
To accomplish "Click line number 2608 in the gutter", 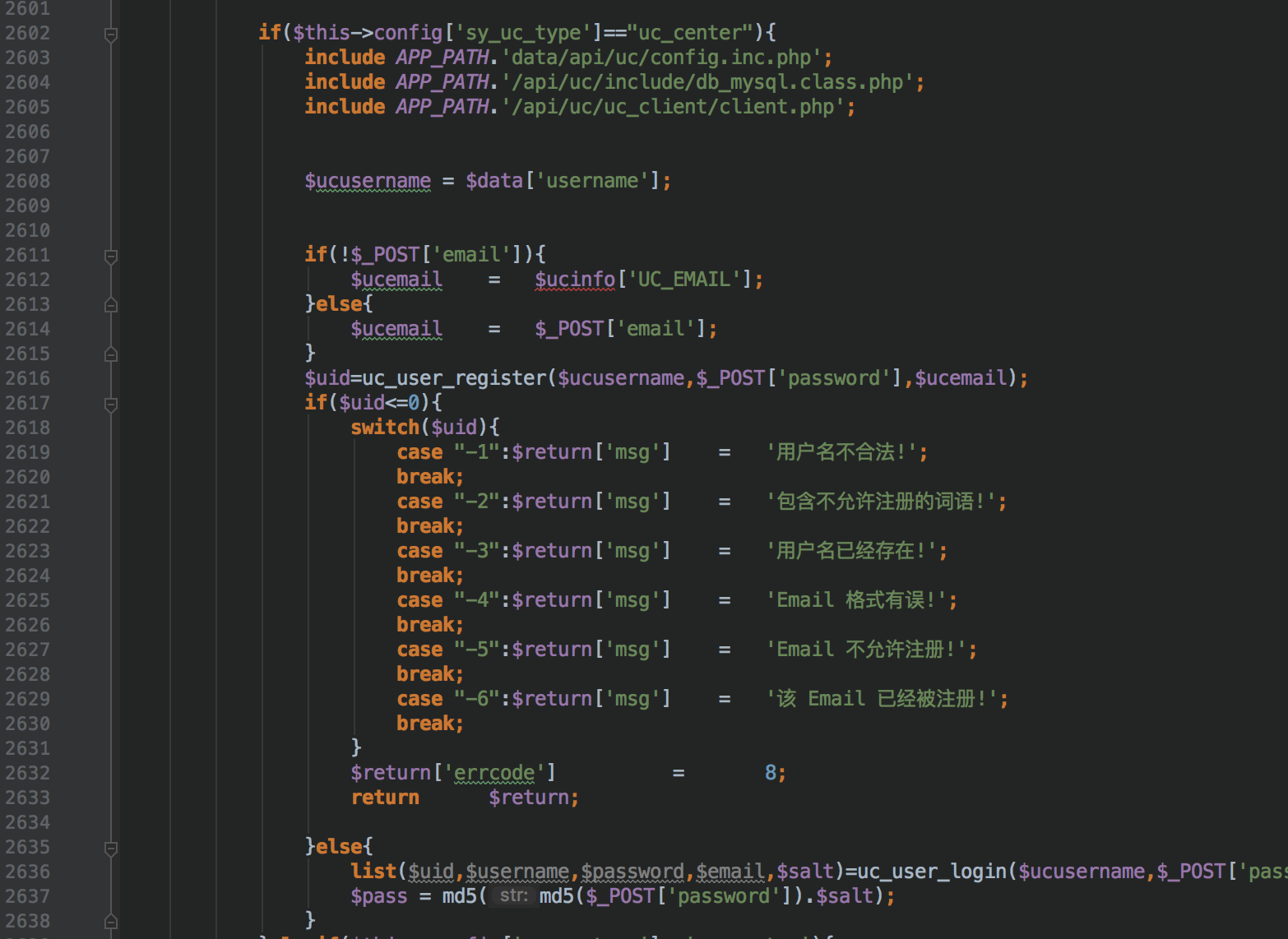I will point(27,181).
